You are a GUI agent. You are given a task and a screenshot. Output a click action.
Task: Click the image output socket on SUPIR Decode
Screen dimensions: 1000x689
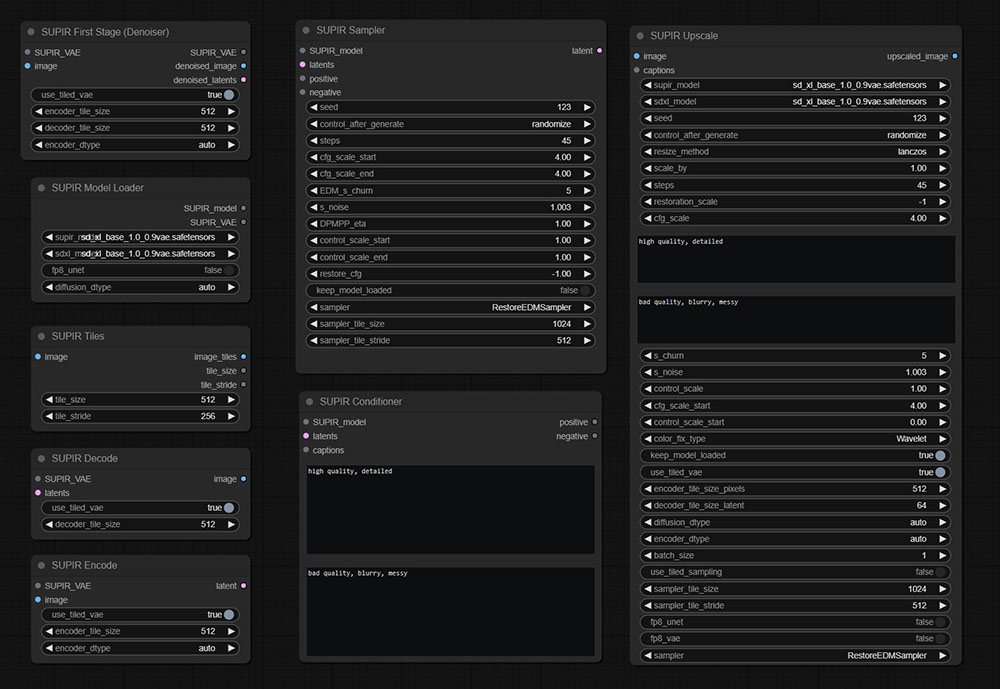point(244,478)
